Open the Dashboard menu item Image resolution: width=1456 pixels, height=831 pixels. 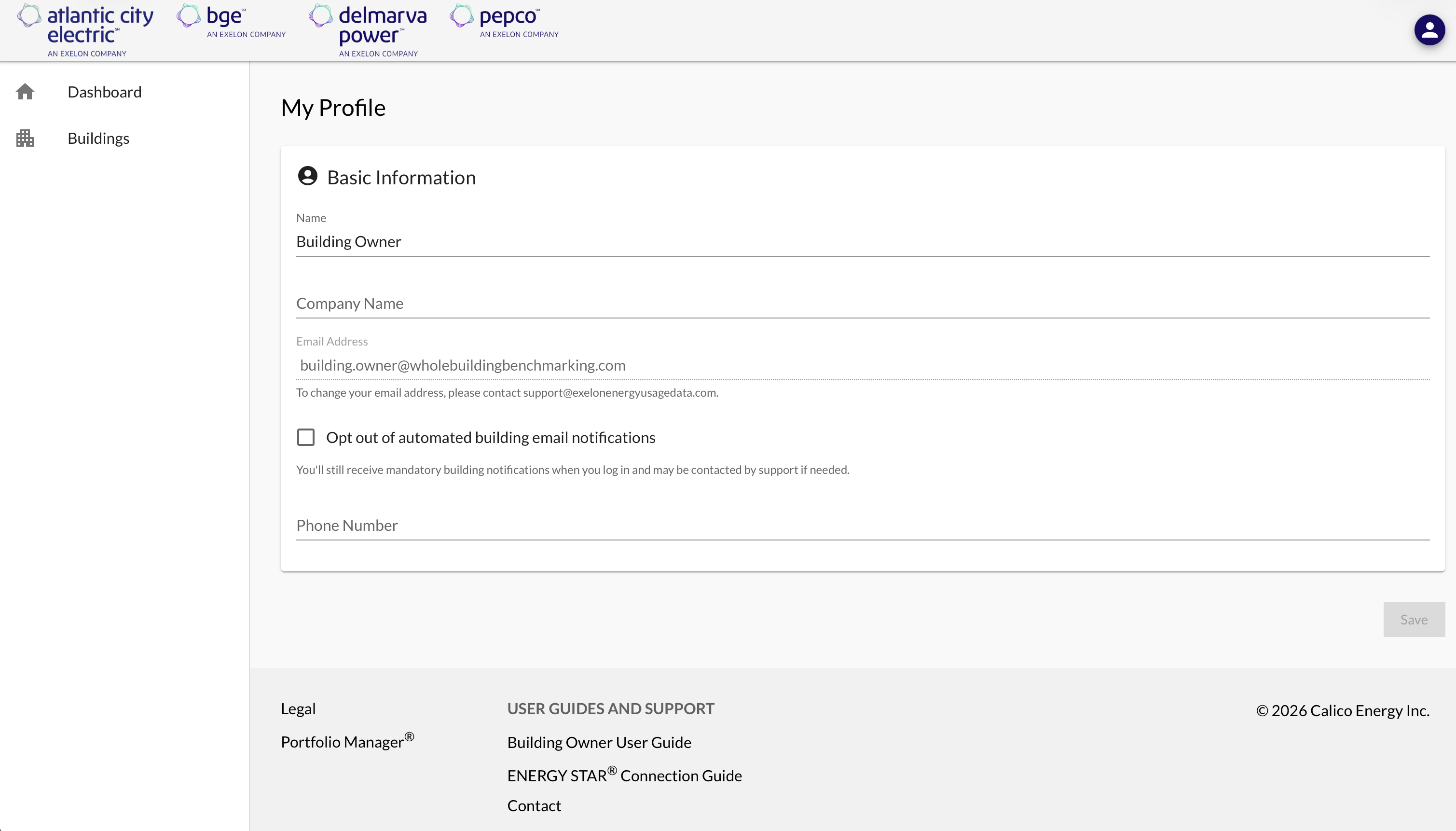(104, 92)
